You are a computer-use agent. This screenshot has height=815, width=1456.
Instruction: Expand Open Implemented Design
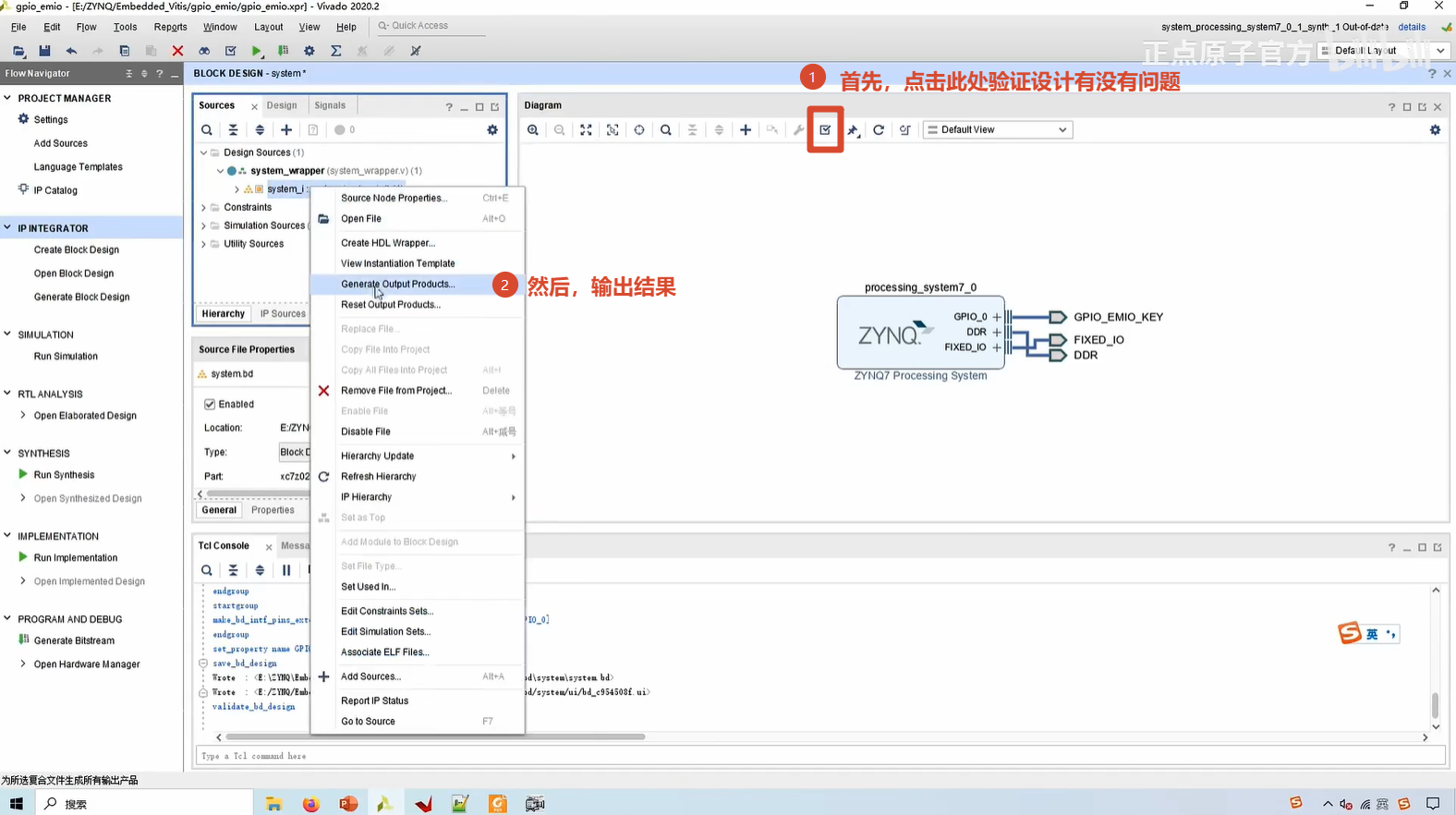pos(23,581)
